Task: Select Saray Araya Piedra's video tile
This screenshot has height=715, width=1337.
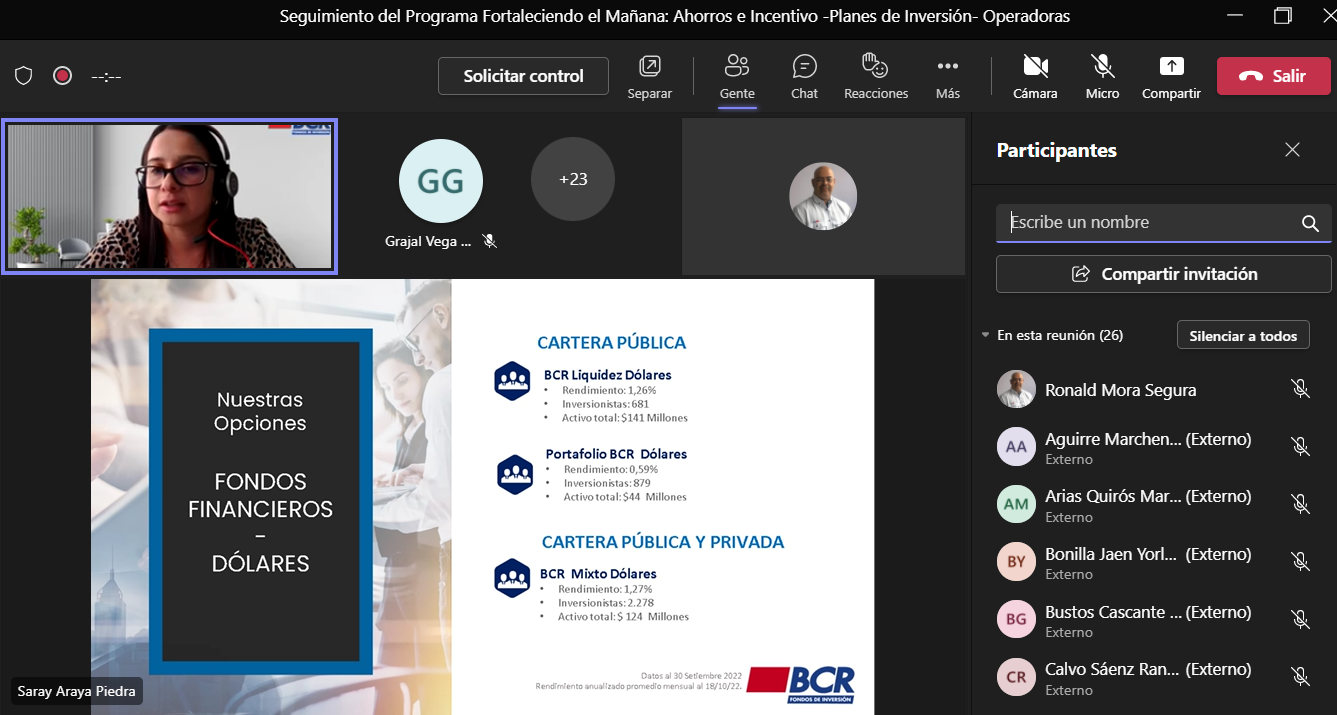Action: coord(169,196)
